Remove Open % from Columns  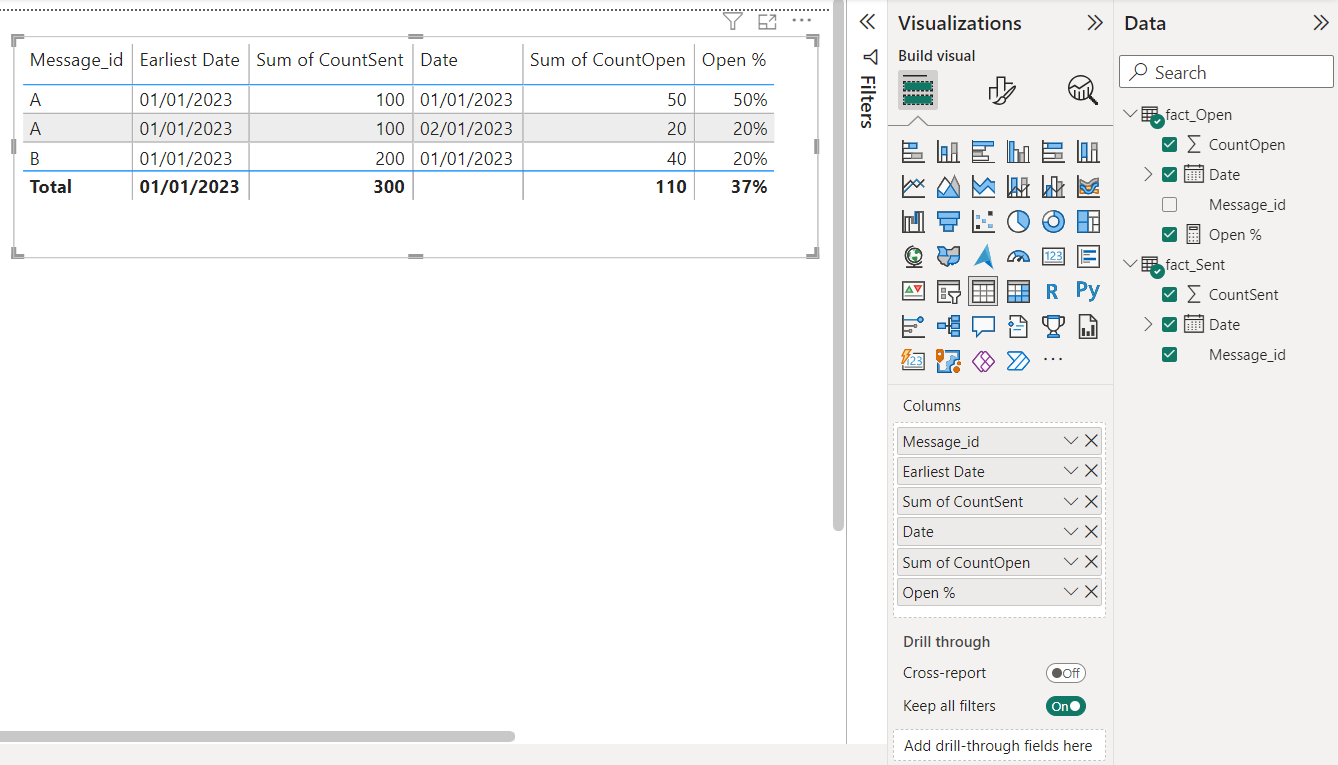pyautogui.click(x=1091, y=592)
